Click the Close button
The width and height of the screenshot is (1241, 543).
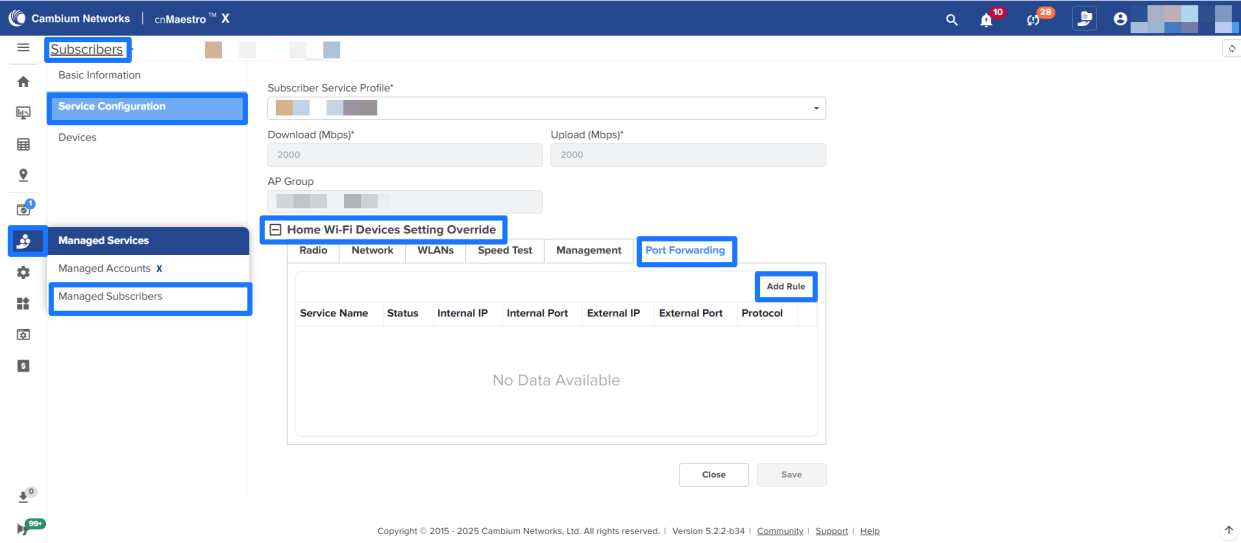pos(713,475)
